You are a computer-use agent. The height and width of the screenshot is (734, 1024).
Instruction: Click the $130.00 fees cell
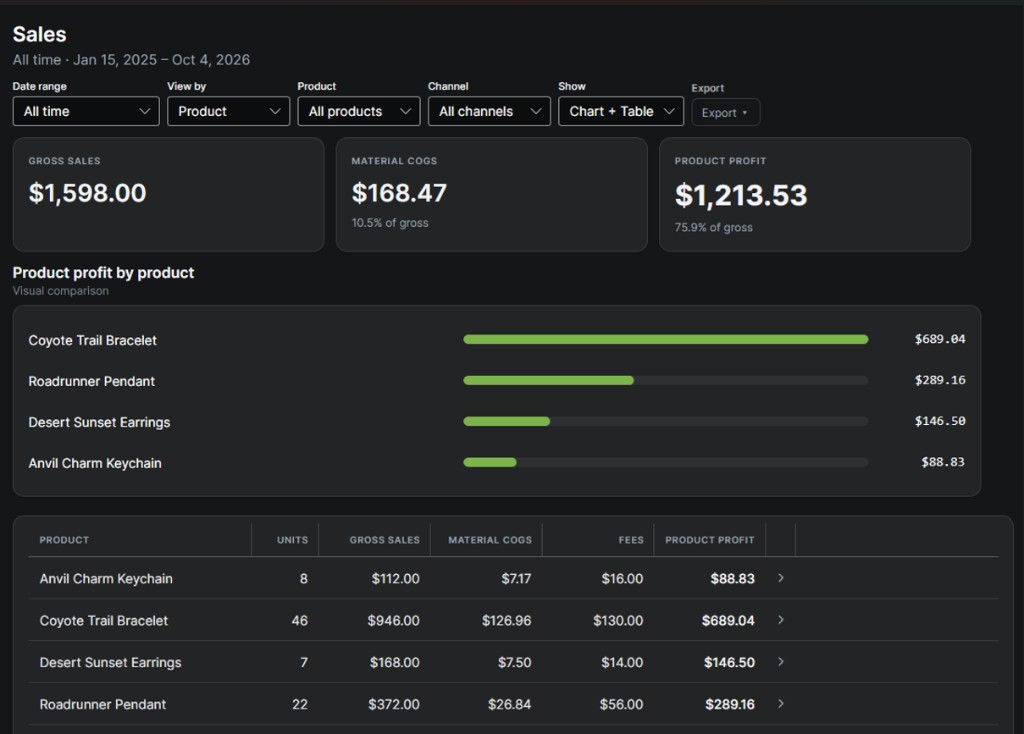coord(618,620)
